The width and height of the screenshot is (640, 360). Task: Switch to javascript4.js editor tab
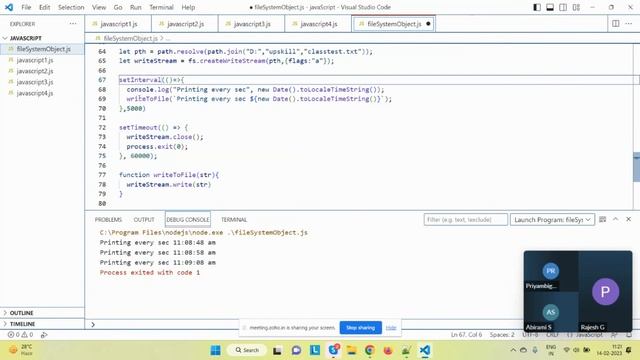click(318, 24)
